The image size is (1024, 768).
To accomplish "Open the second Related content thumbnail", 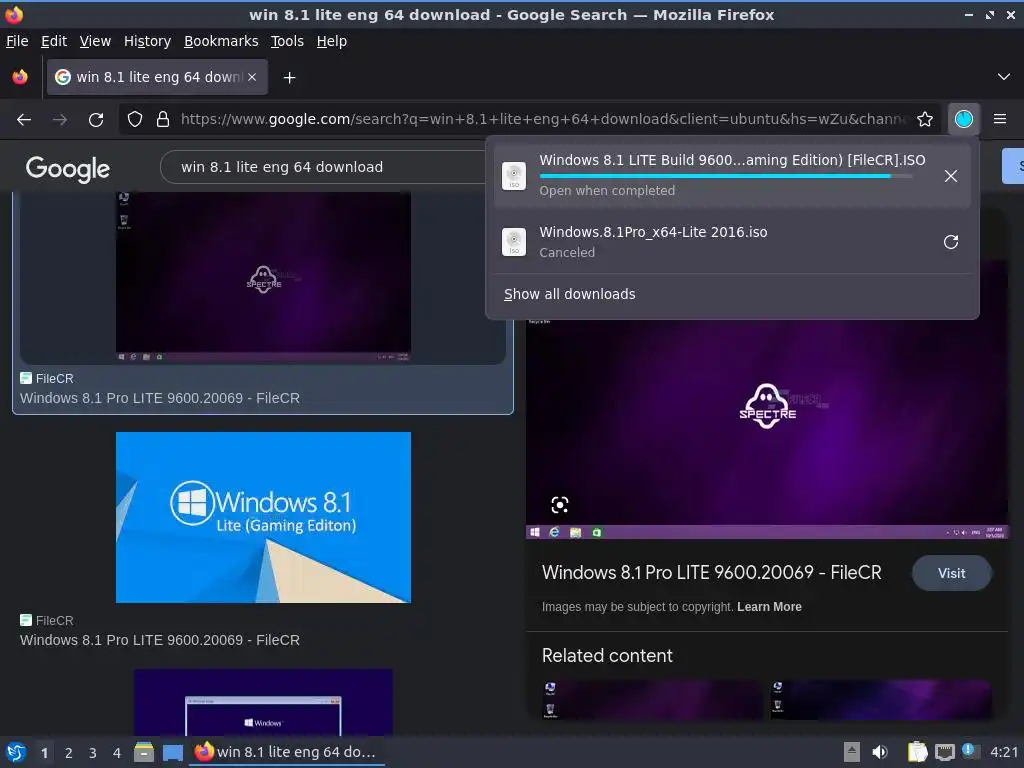I will [881, 700].
